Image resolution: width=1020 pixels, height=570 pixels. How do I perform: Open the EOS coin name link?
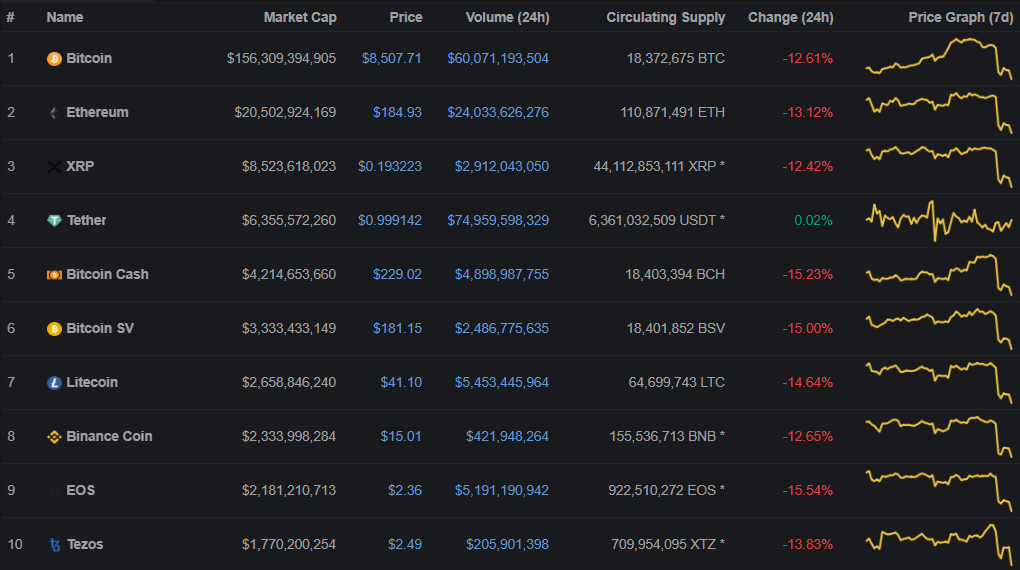tap(80, 490)
